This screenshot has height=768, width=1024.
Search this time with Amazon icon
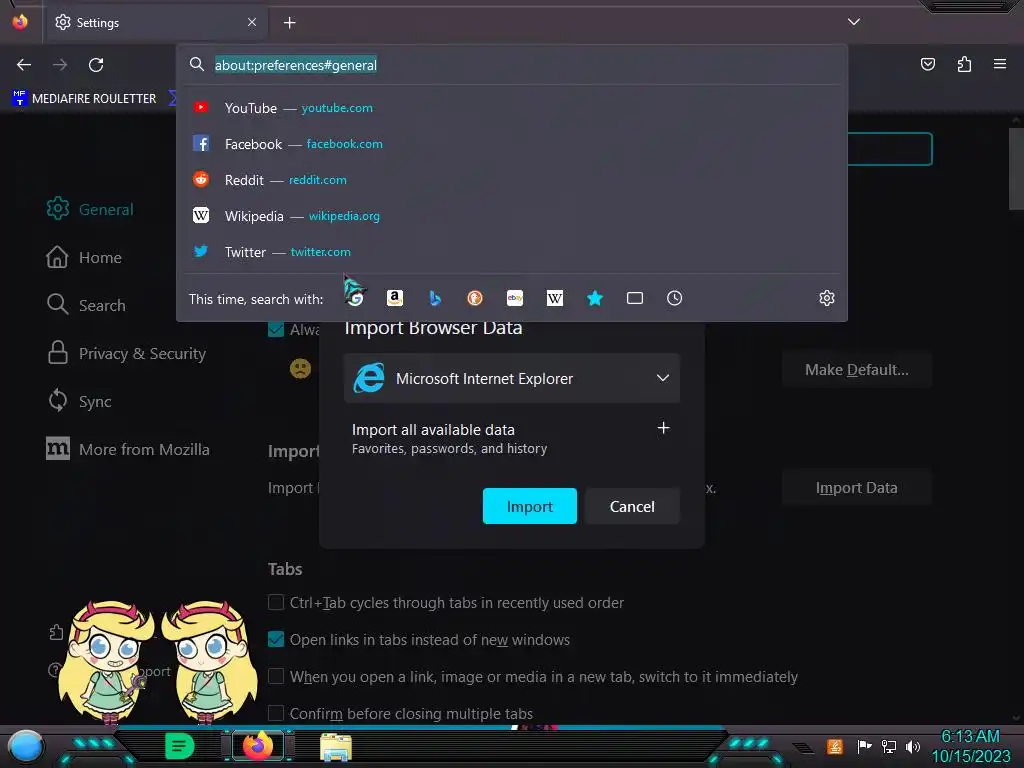click(394, 298)
